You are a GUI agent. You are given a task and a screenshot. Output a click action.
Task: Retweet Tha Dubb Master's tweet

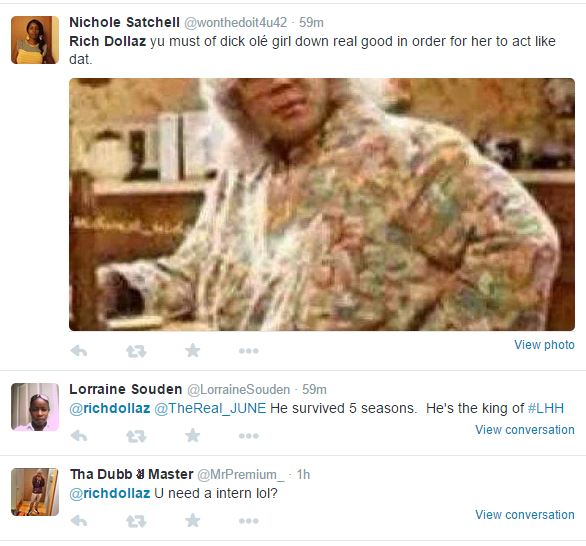136,521
